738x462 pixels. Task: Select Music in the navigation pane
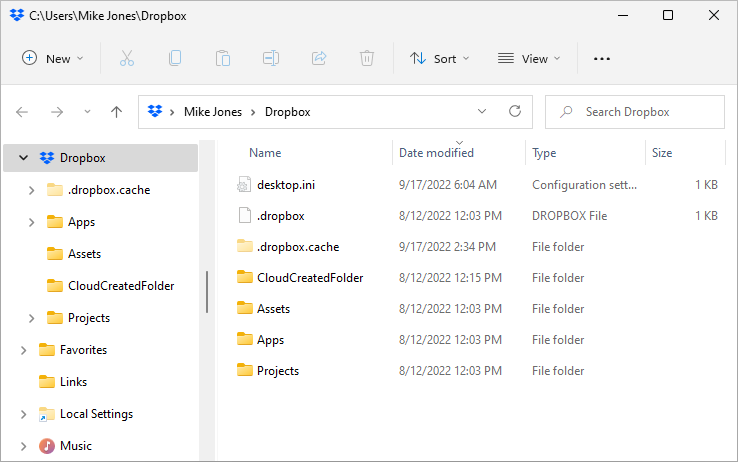point(75,446)
